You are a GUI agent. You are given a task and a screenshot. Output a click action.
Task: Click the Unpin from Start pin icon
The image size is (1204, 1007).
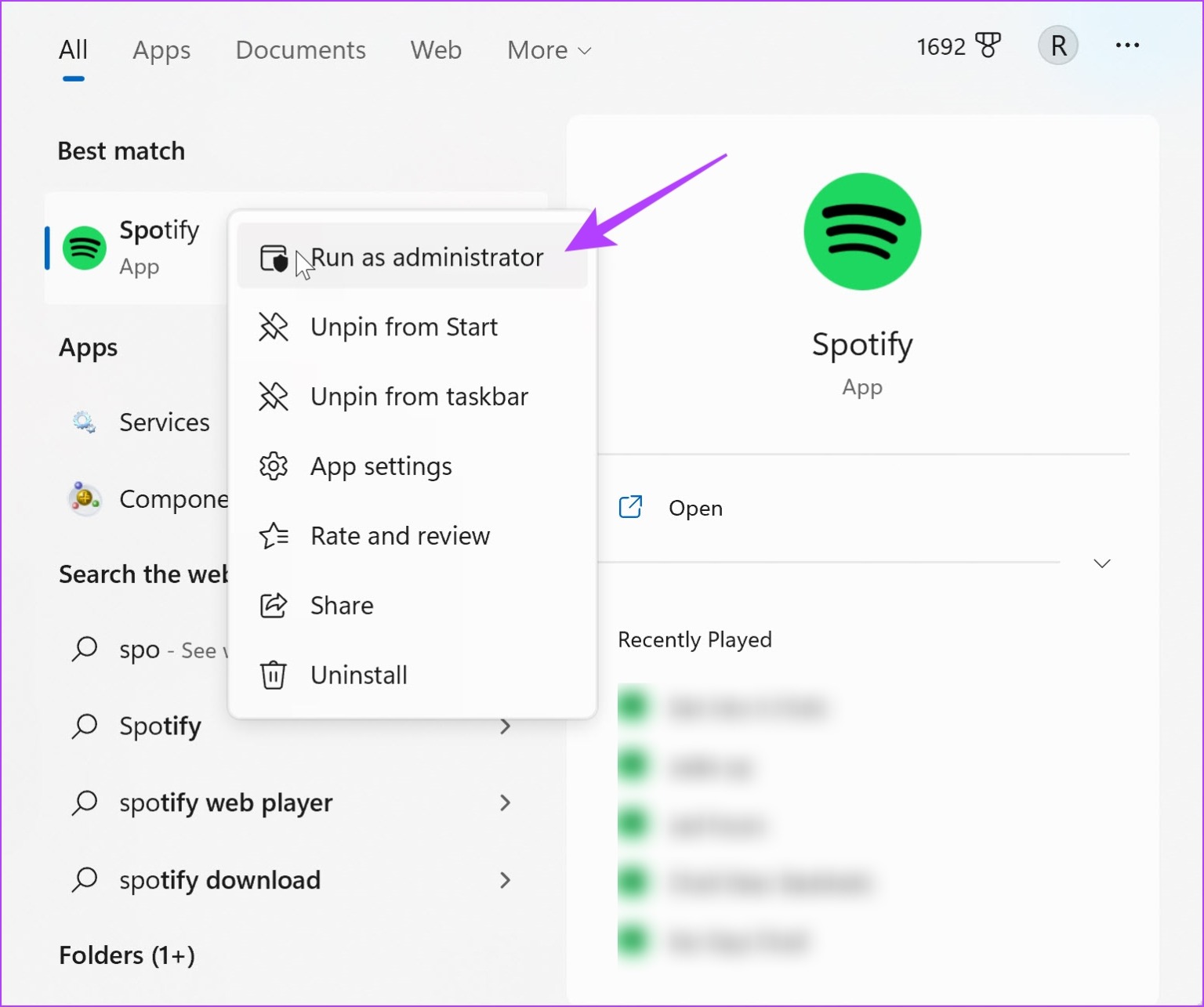[273, 327]
